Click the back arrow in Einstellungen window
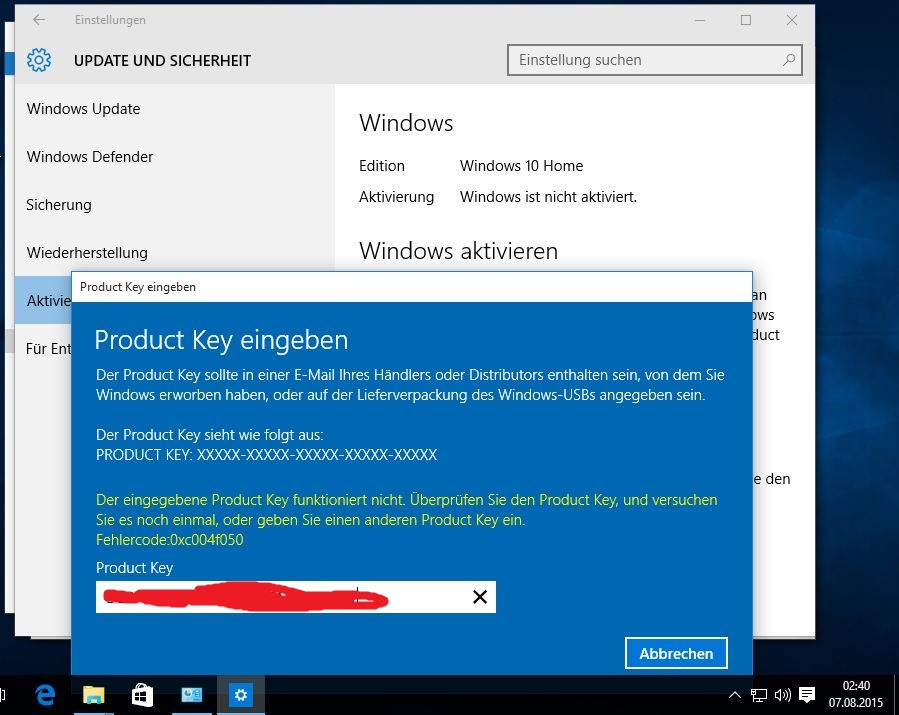 pyautogui.click(x=38, y=19)
